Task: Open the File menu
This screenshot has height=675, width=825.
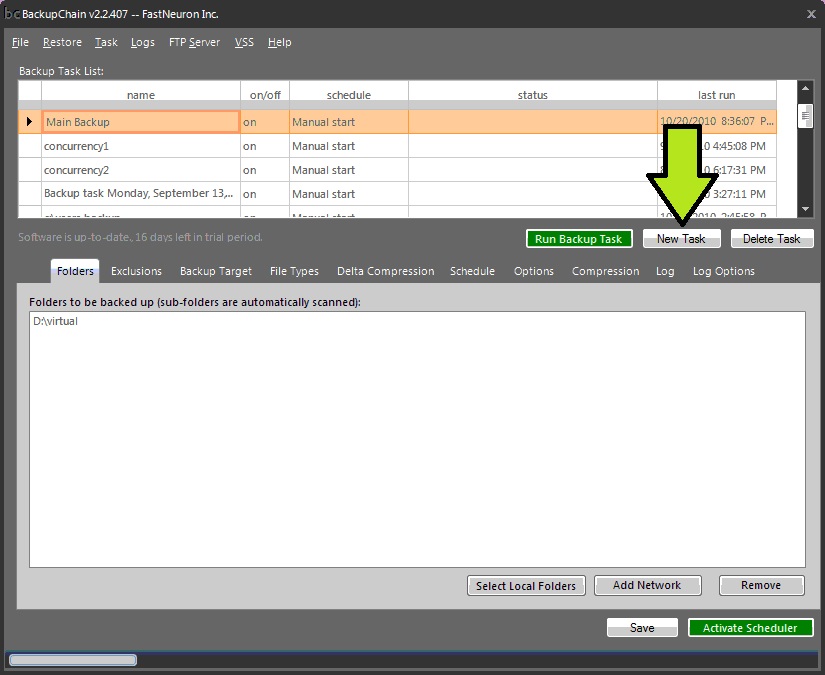Action: [x=20, y=42]
